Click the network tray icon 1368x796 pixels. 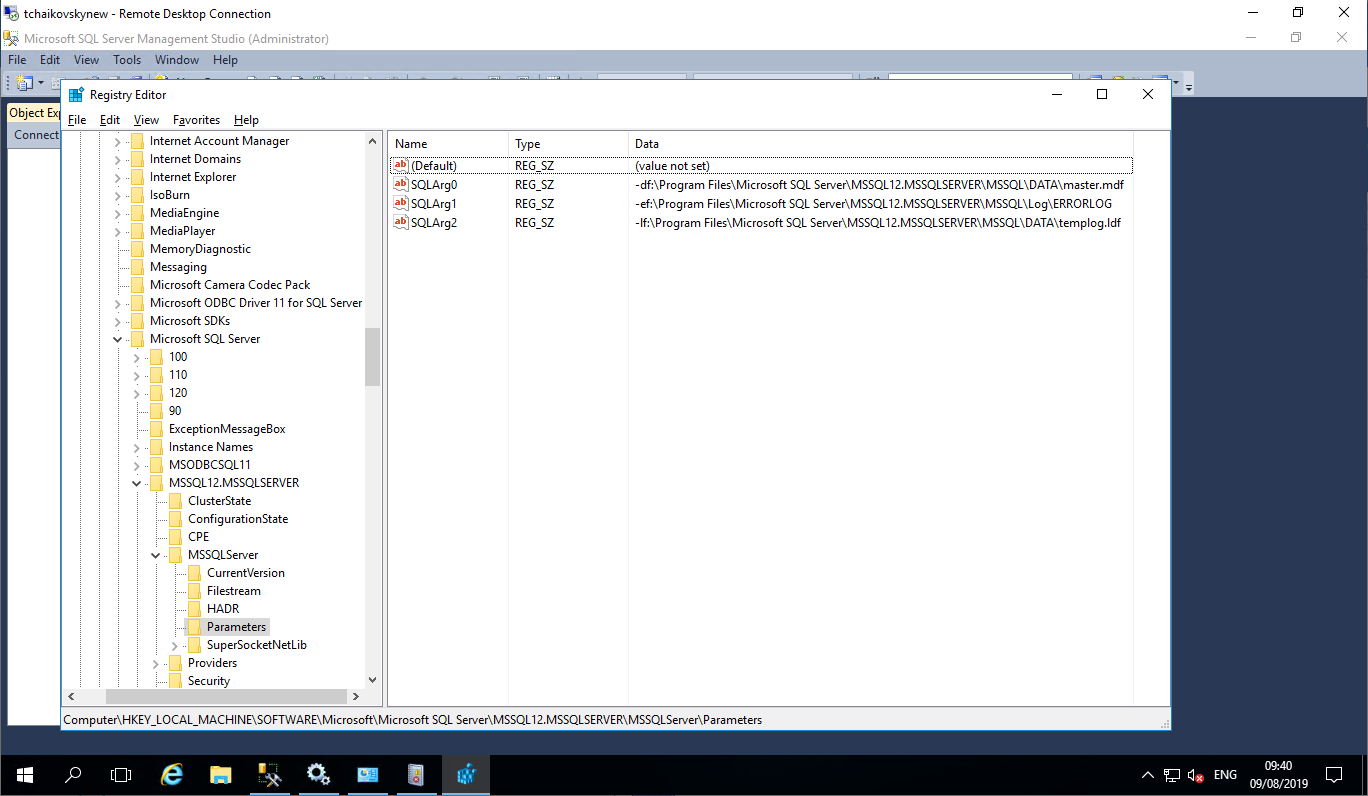point(1172,775)
